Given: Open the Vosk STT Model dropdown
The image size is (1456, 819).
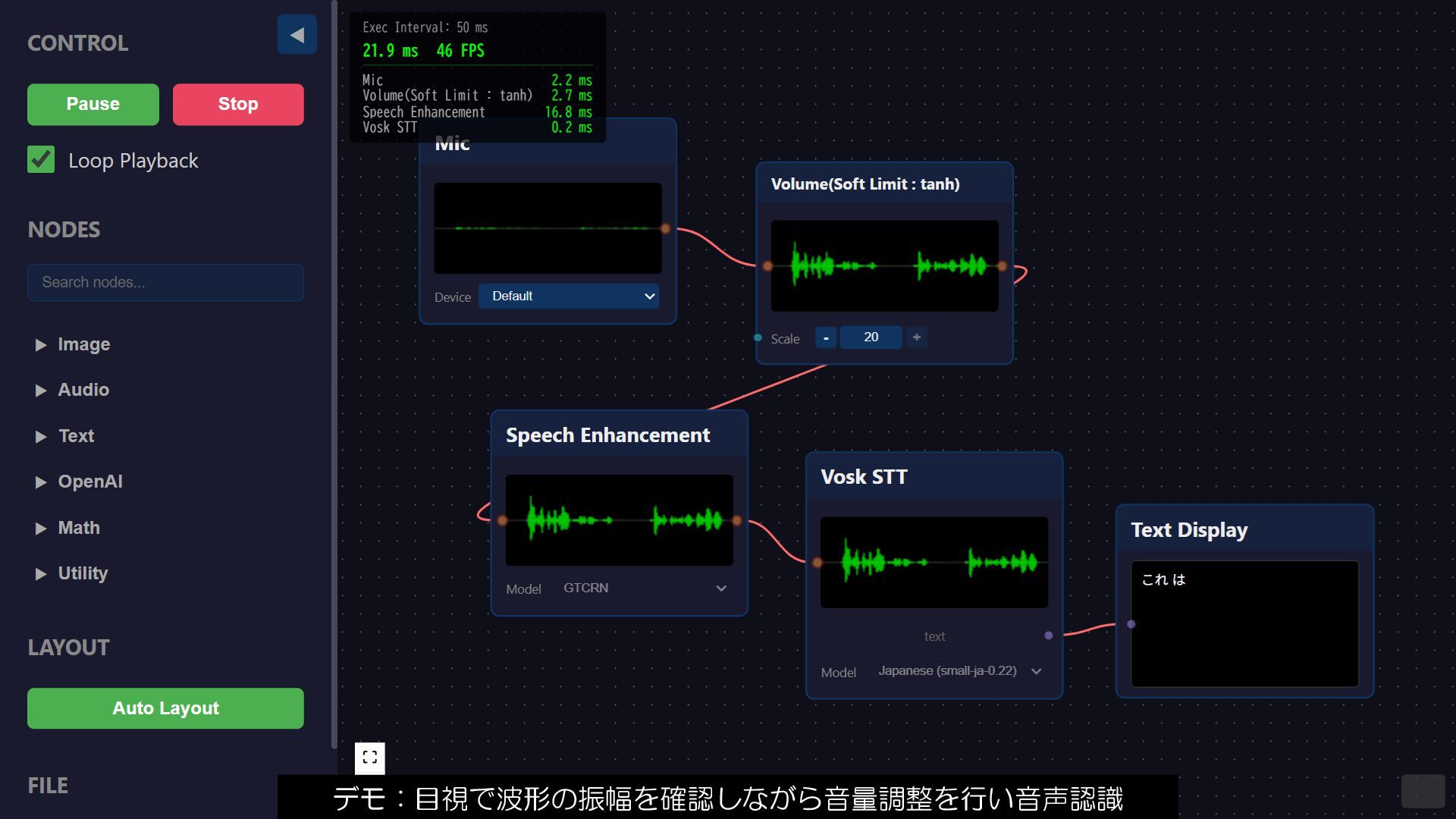Looking at the screenshot, I should click(x=957, y=671).
